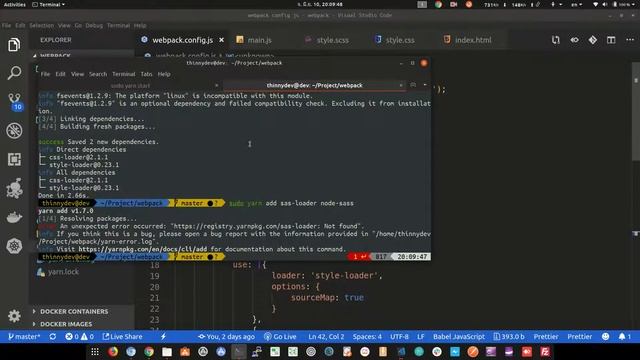
Task: Click the editor vertical scrollbar
Action: pos(636,111)
